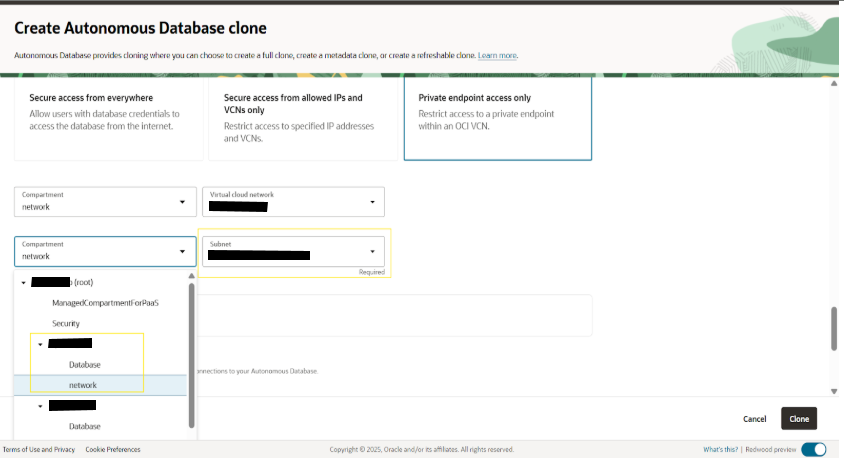The width and height of the screenshot is (844, 468).
Task: Close the open Compartment dropdown beside Subnet
Action: coord(106,252)
